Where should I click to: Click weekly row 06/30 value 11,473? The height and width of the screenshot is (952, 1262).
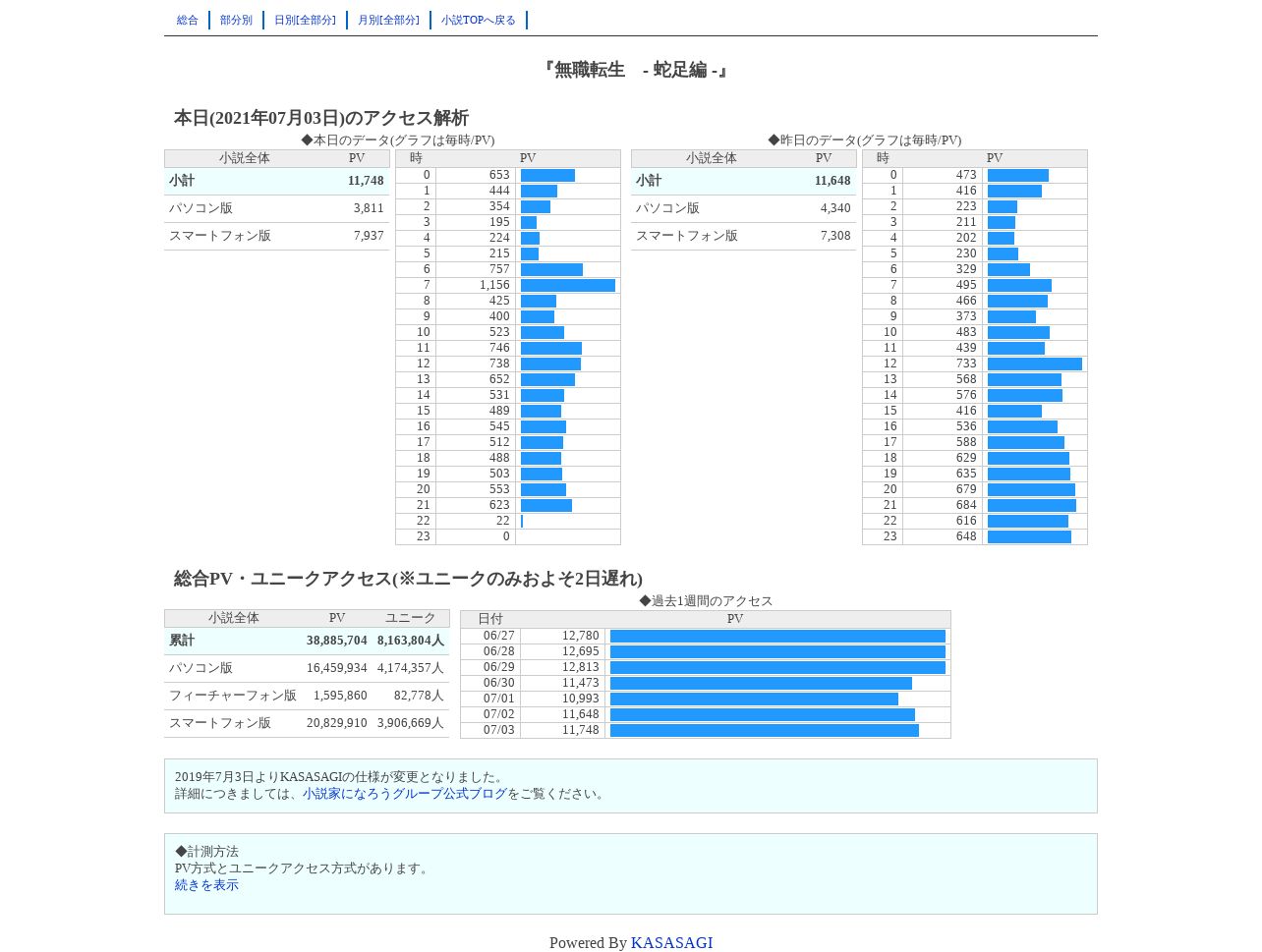(581, 683)
